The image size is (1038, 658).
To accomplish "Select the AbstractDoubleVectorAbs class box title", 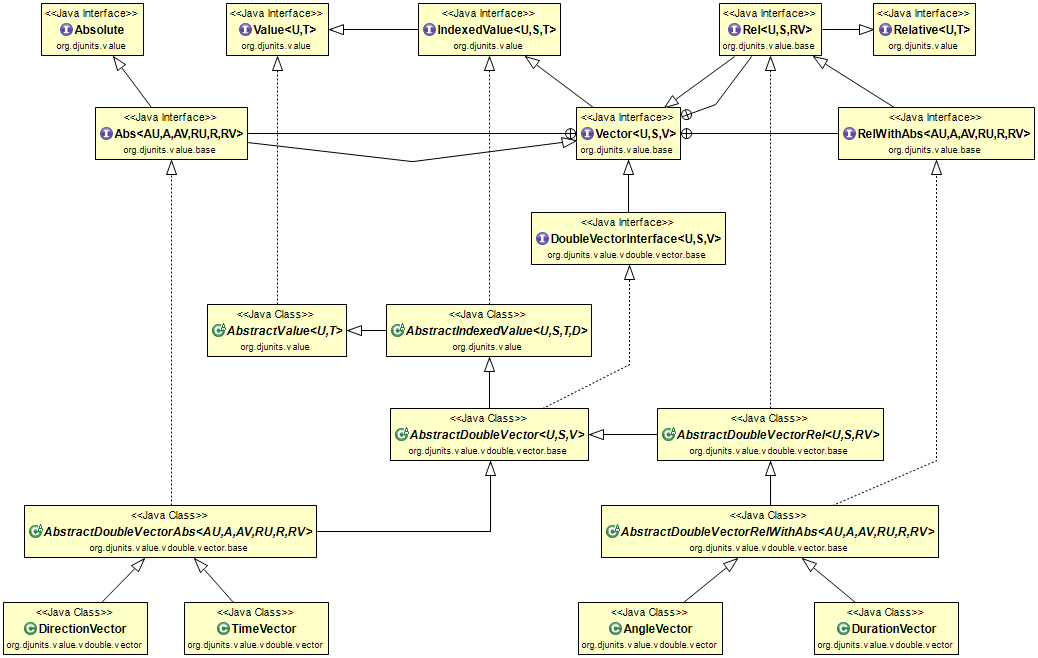I will pos(179,532).
